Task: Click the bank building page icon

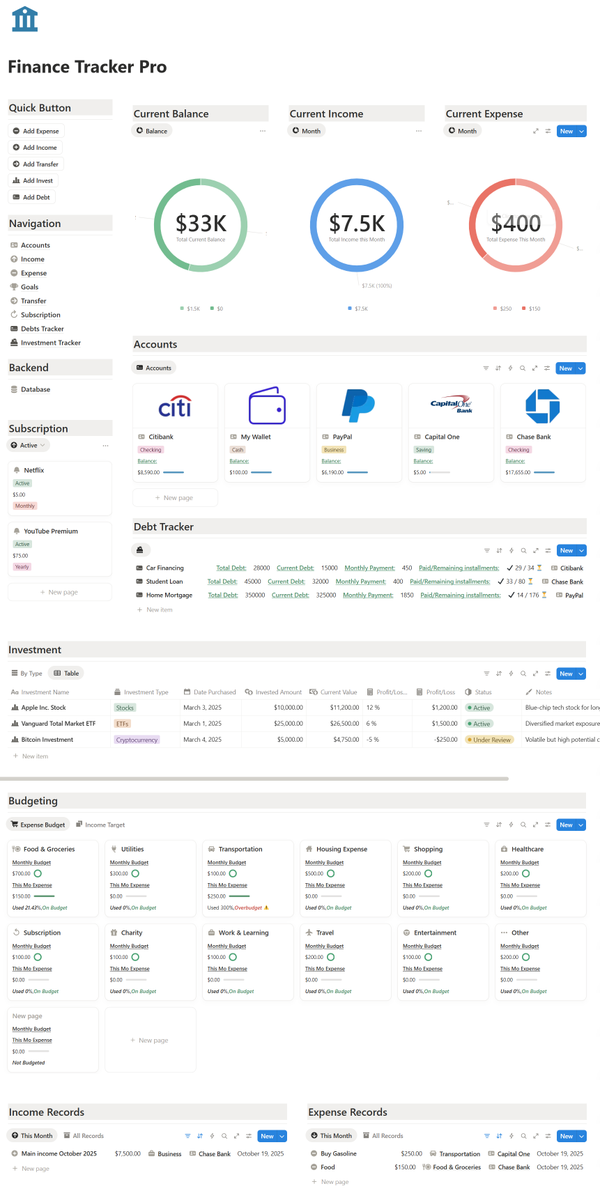Action: [x=25, y=19]
